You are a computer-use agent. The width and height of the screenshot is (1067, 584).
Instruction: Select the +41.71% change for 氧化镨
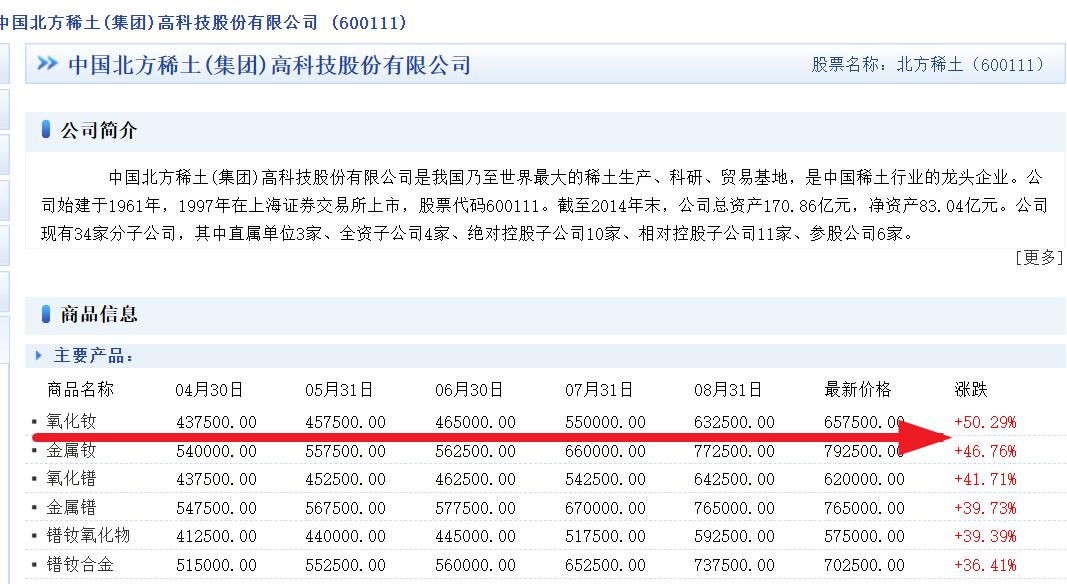[985, 479]
